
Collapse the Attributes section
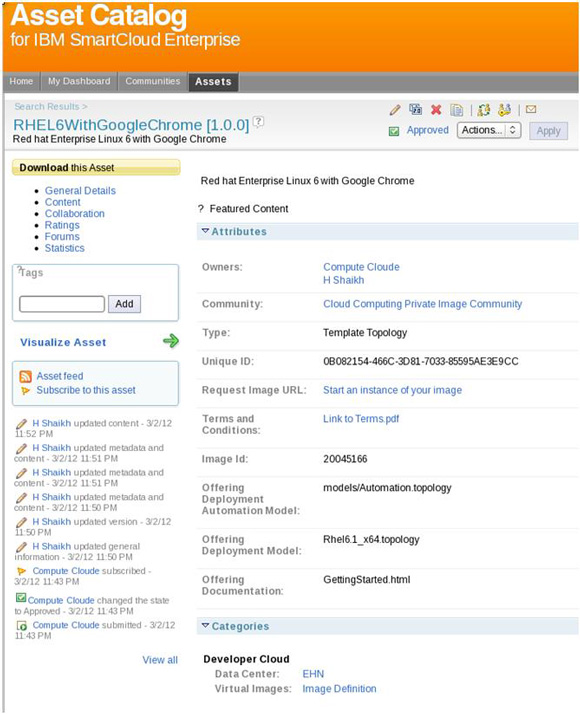coord(205,231)
